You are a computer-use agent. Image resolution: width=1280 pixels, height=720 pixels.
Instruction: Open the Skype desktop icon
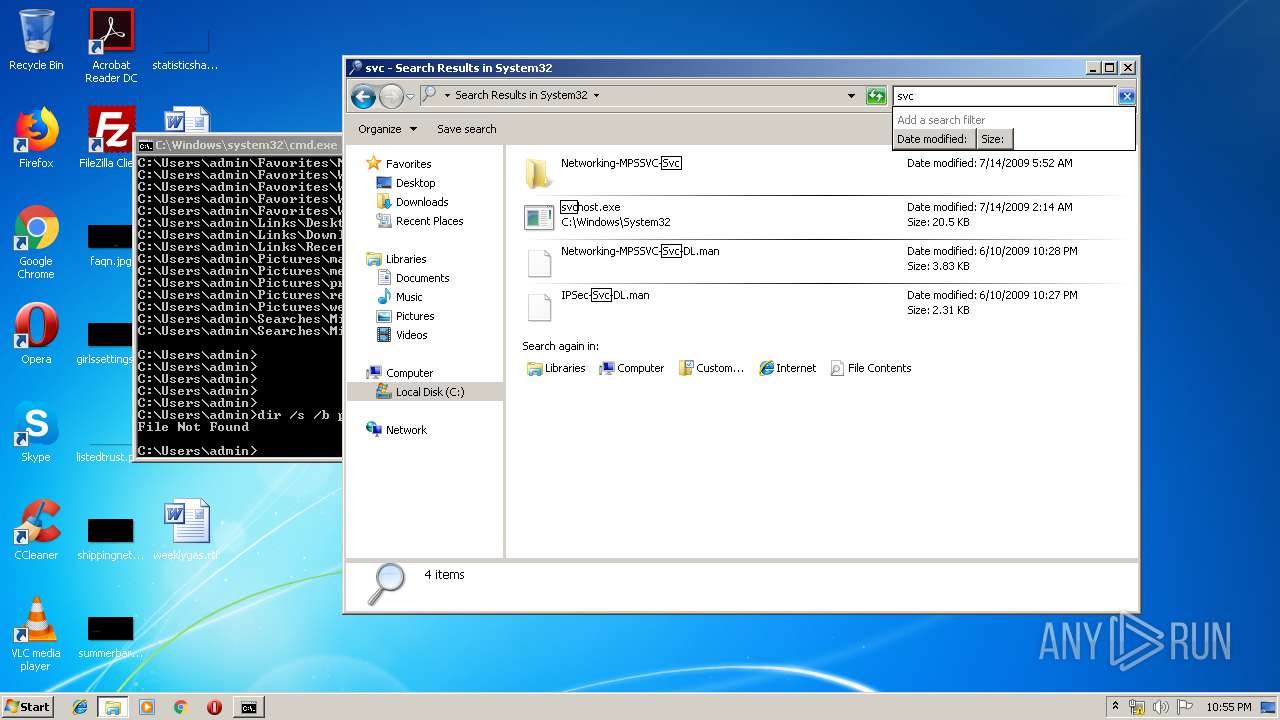click(36, 433)
